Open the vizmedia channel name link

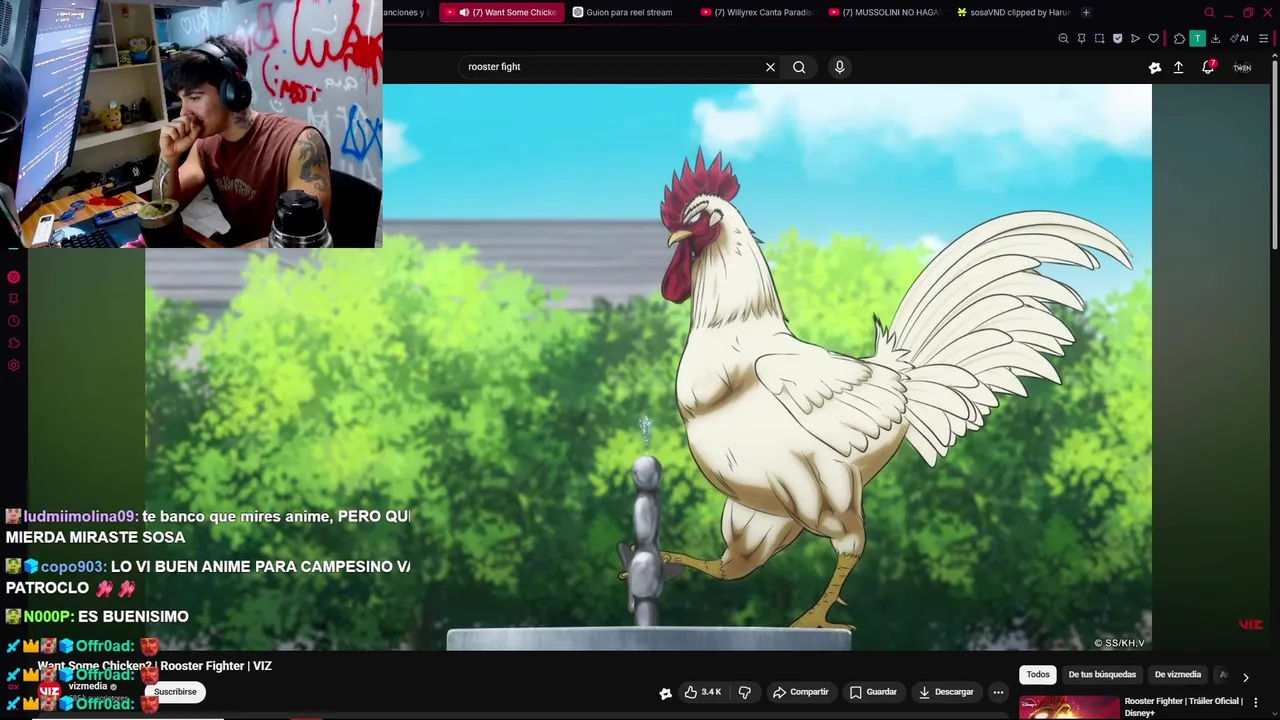pyautogui.click(x=88, y=686)
